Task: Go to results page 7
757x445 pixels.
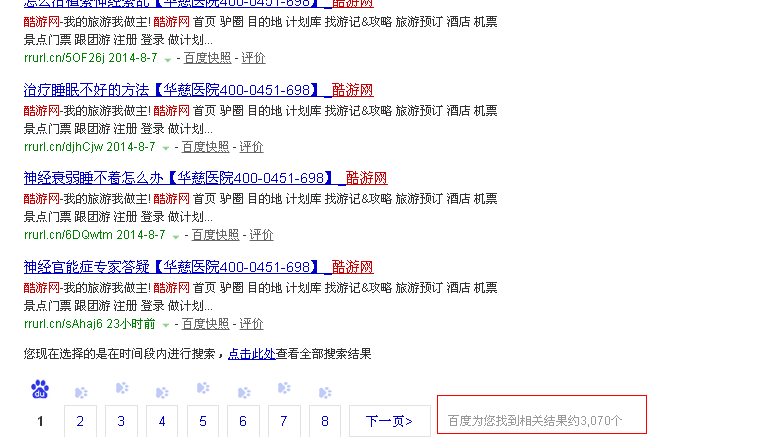Action: pyautogui.click(x=284, y=421)
